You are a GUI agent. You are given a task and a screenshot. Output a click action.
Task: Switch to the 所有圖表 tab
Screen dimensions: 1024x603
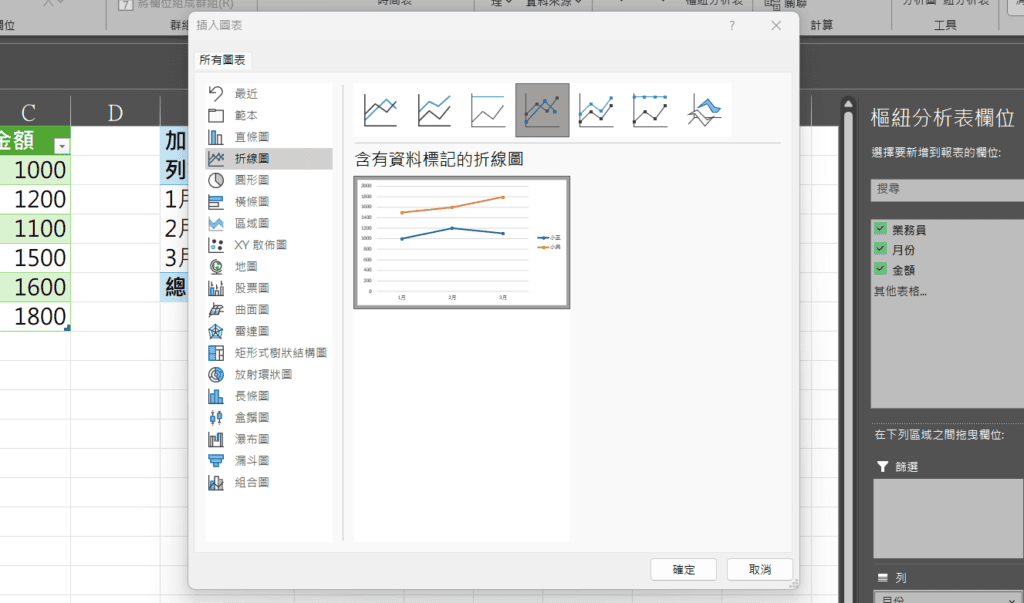click(222, 60)
